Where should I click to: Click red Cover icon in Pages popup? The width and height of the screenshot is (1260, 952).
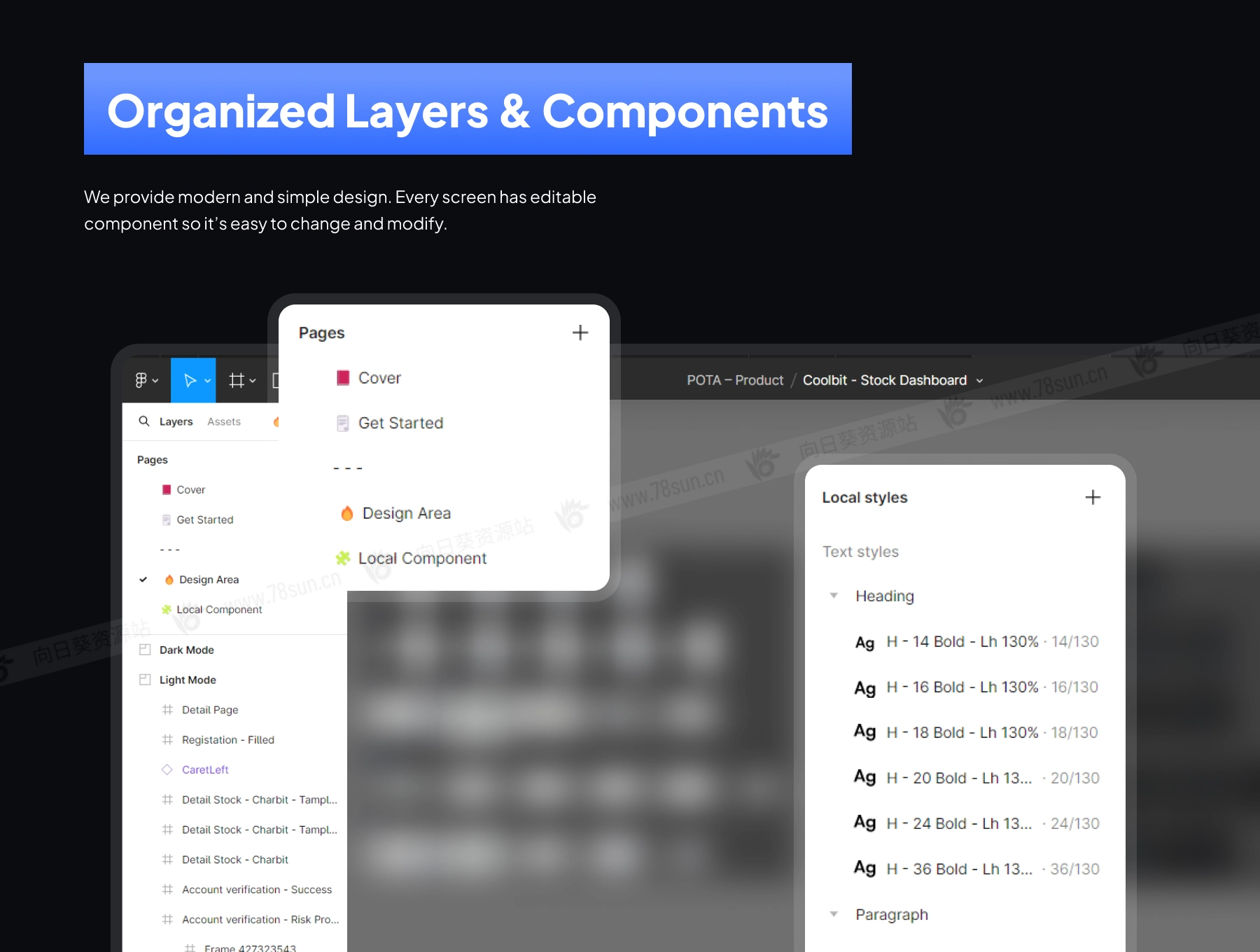click(343, 378)
